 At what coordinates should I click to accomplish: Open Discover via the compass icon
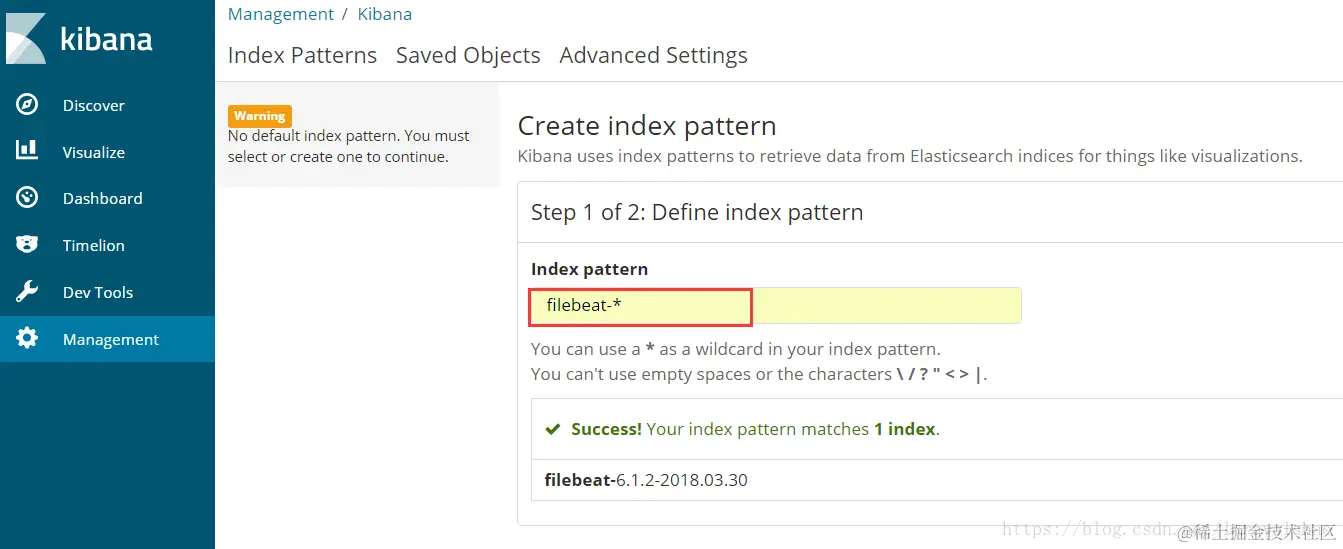(x=27, y=105)
